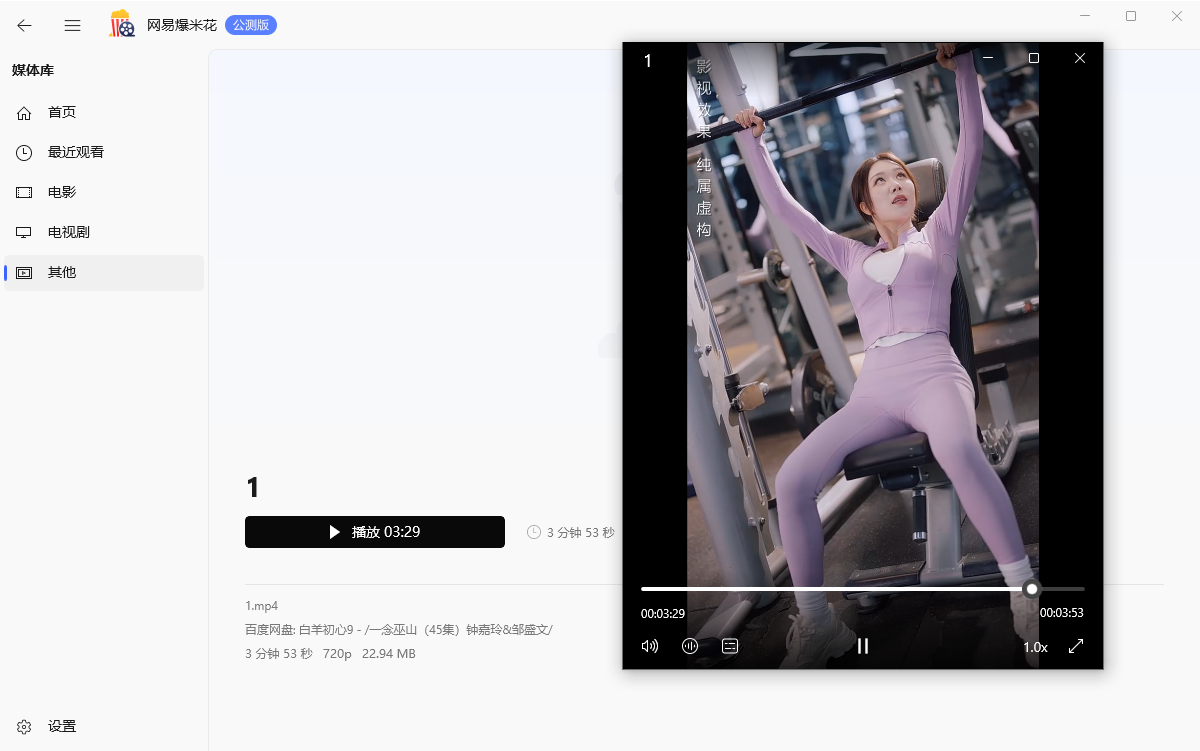Click the video progress slider handle
The width and height of the screenshot is (1200, 751).
pos(1032,589)
